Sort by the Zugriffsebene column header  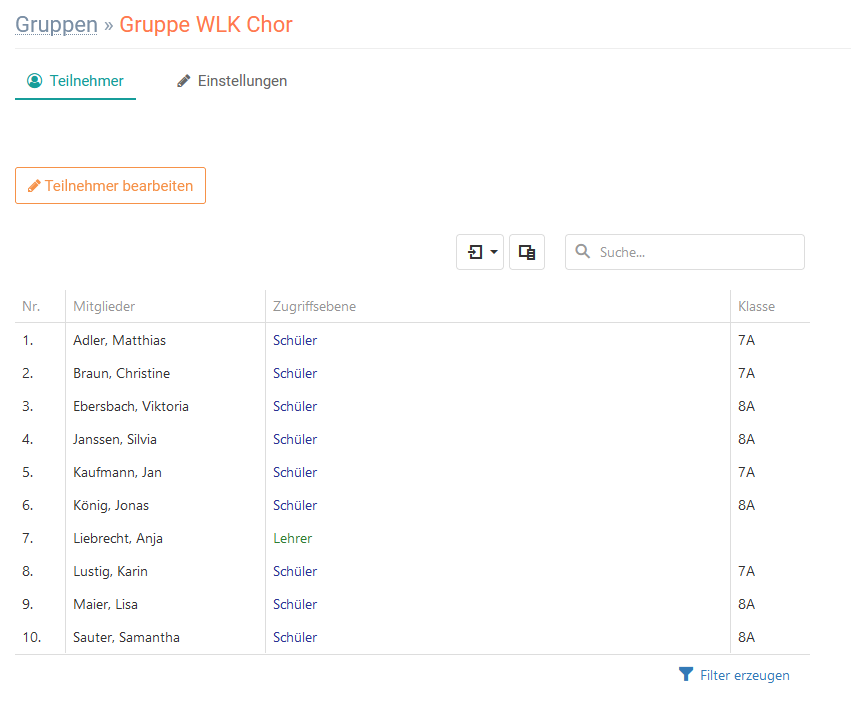click(314, 306)
